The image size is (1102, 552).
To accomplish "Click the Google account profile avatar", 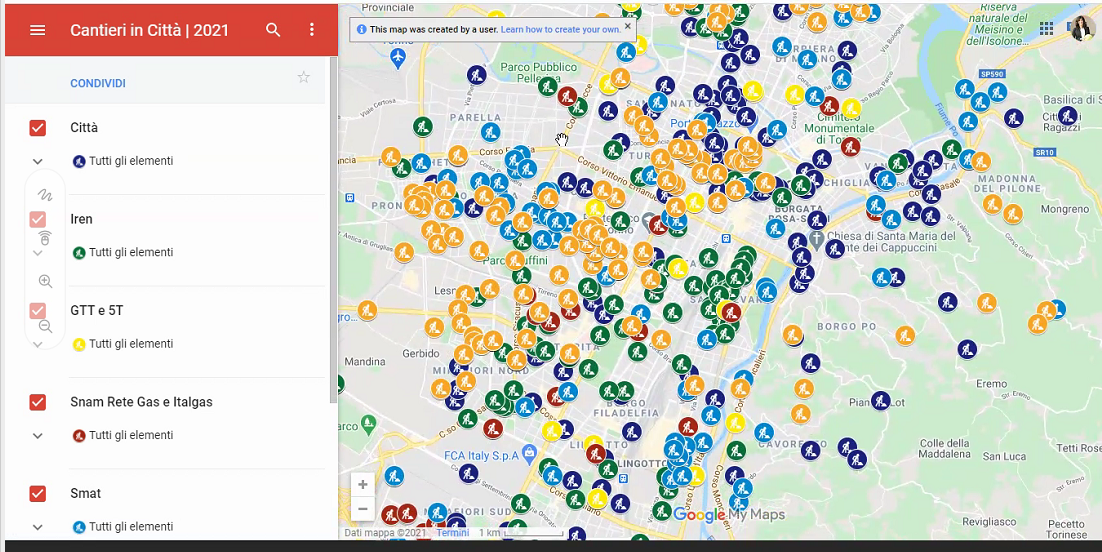I will coord(1082,29).
